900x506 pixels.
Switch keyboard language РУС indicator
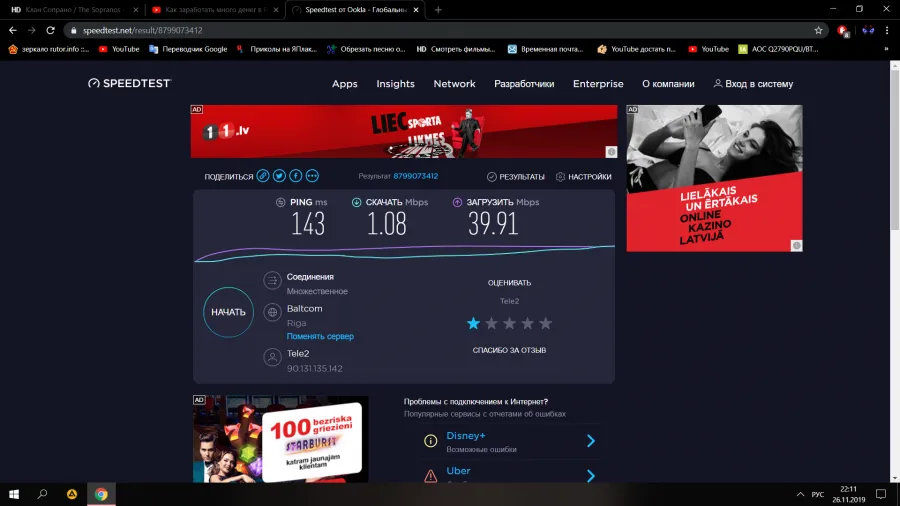tap(818, 494)
